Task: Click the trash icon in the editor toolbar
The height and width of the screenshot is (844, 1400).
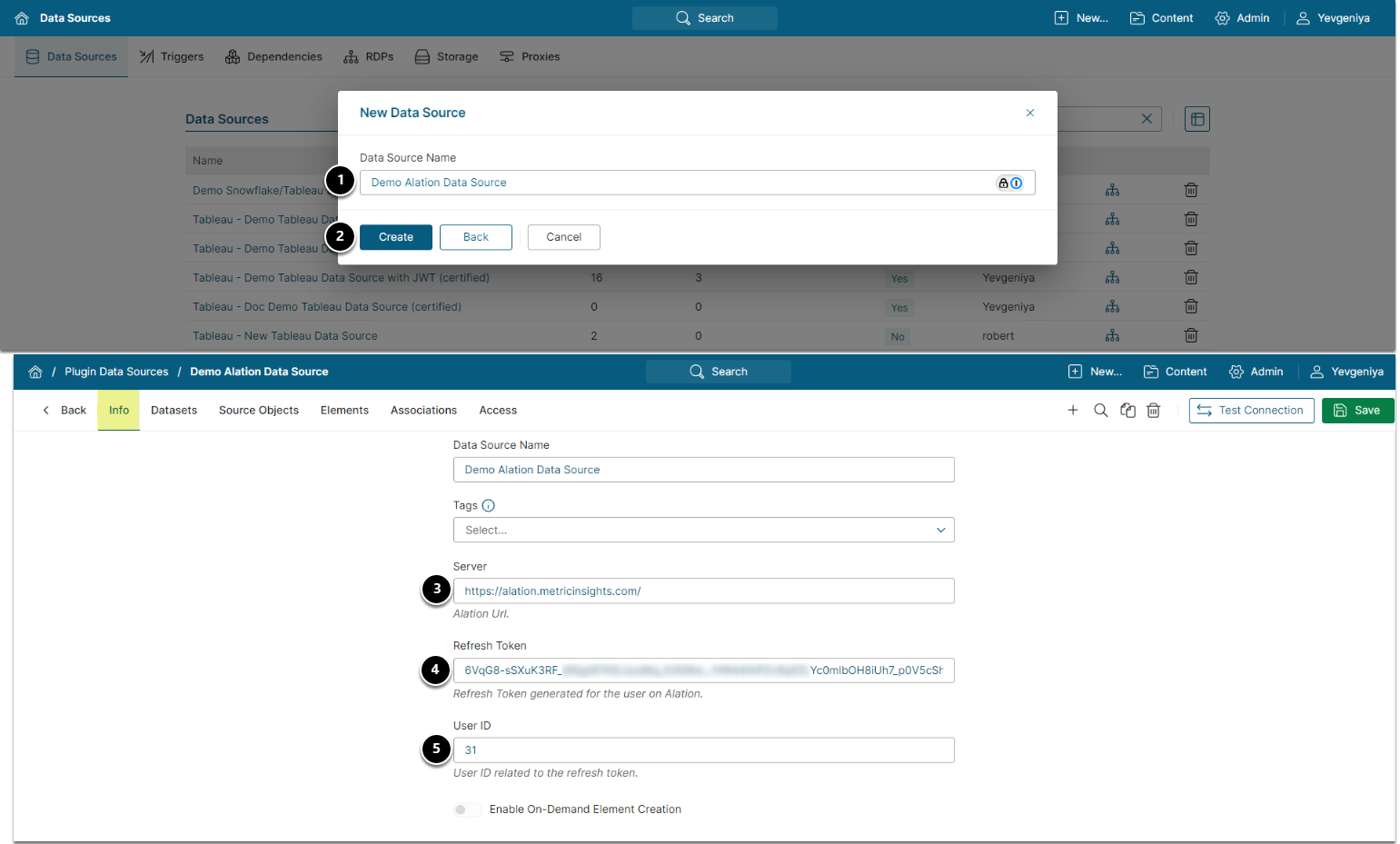Action: tap(1154, 411)
